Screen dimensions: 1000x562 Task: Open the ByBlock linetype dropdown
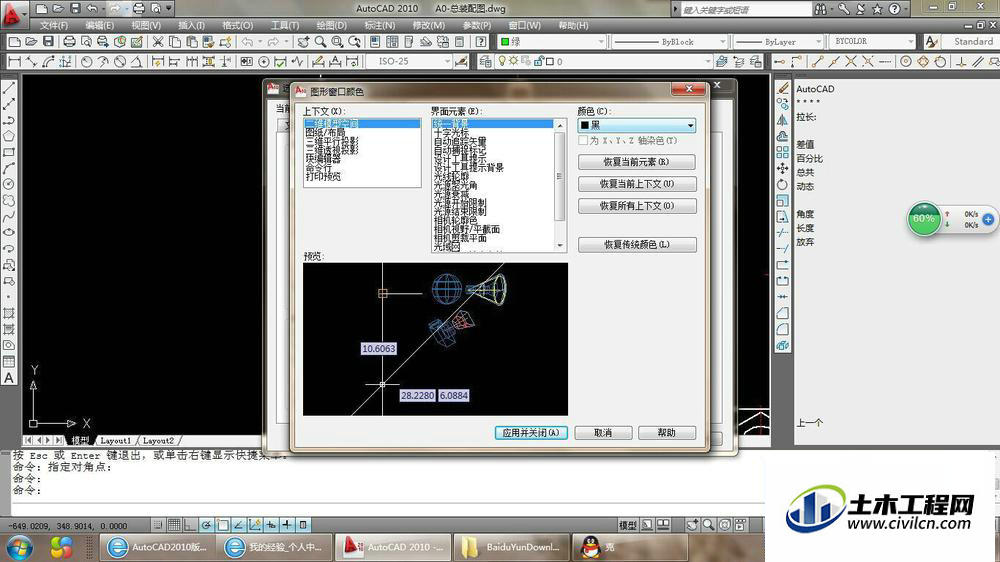coord(669,41)
